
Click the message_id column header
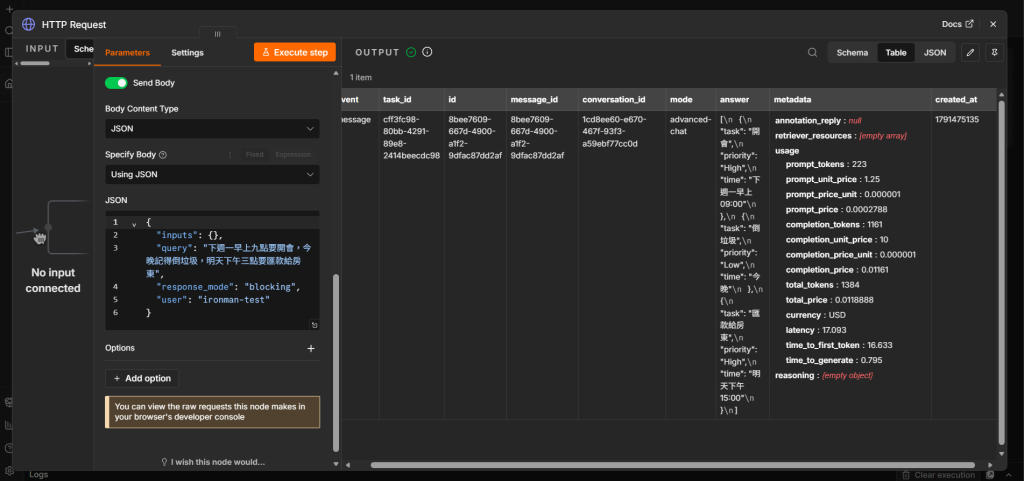point(541,100)
